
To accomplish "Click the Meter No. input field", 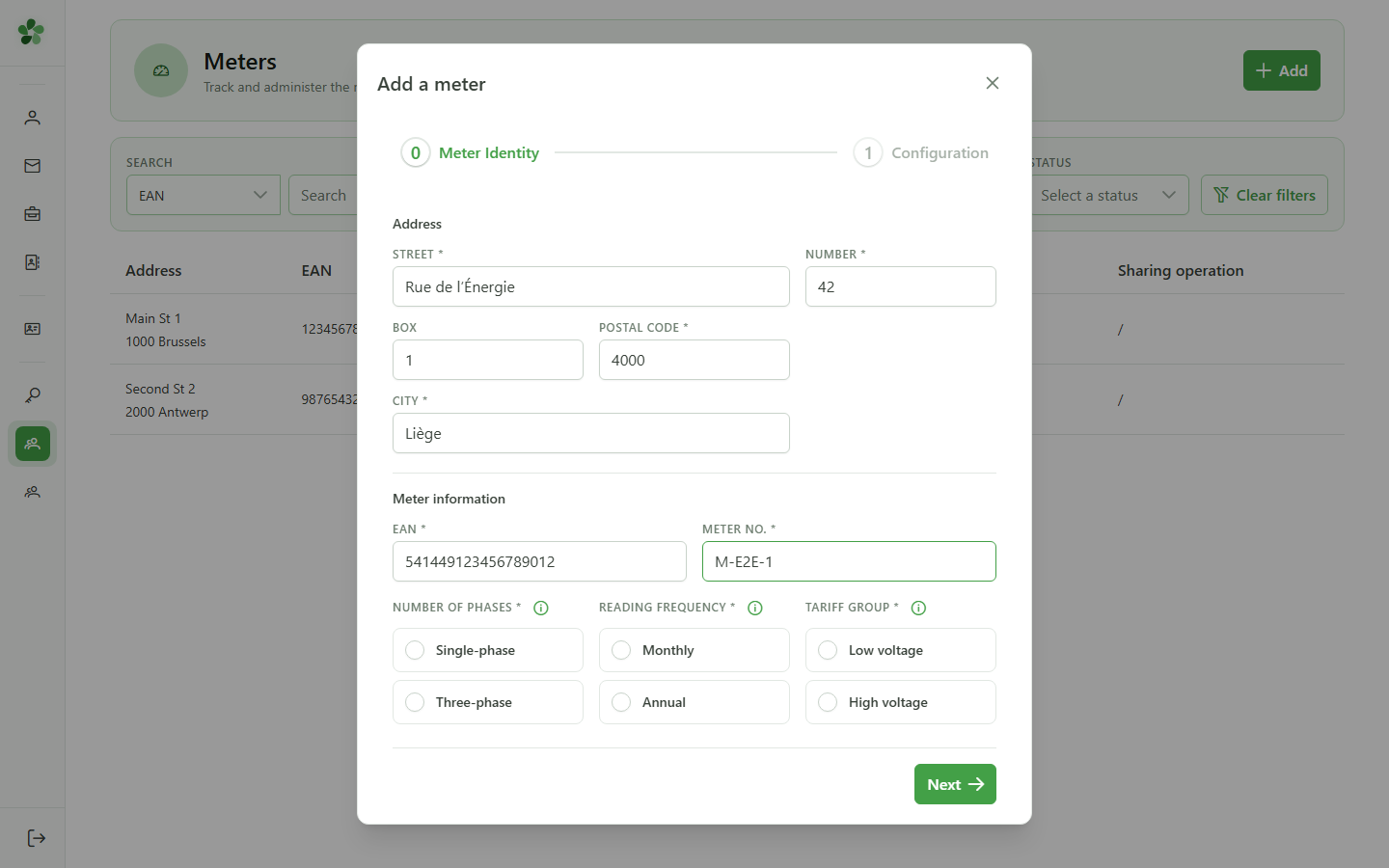I will pyautogui.click(x=849, y=561).
